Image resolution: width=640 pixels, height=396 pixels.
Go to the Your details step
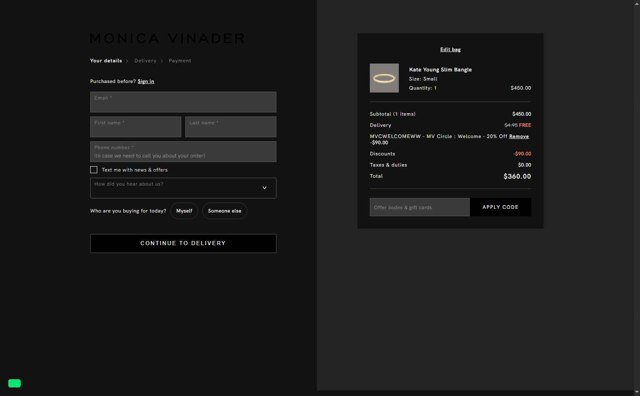[106, 61]
